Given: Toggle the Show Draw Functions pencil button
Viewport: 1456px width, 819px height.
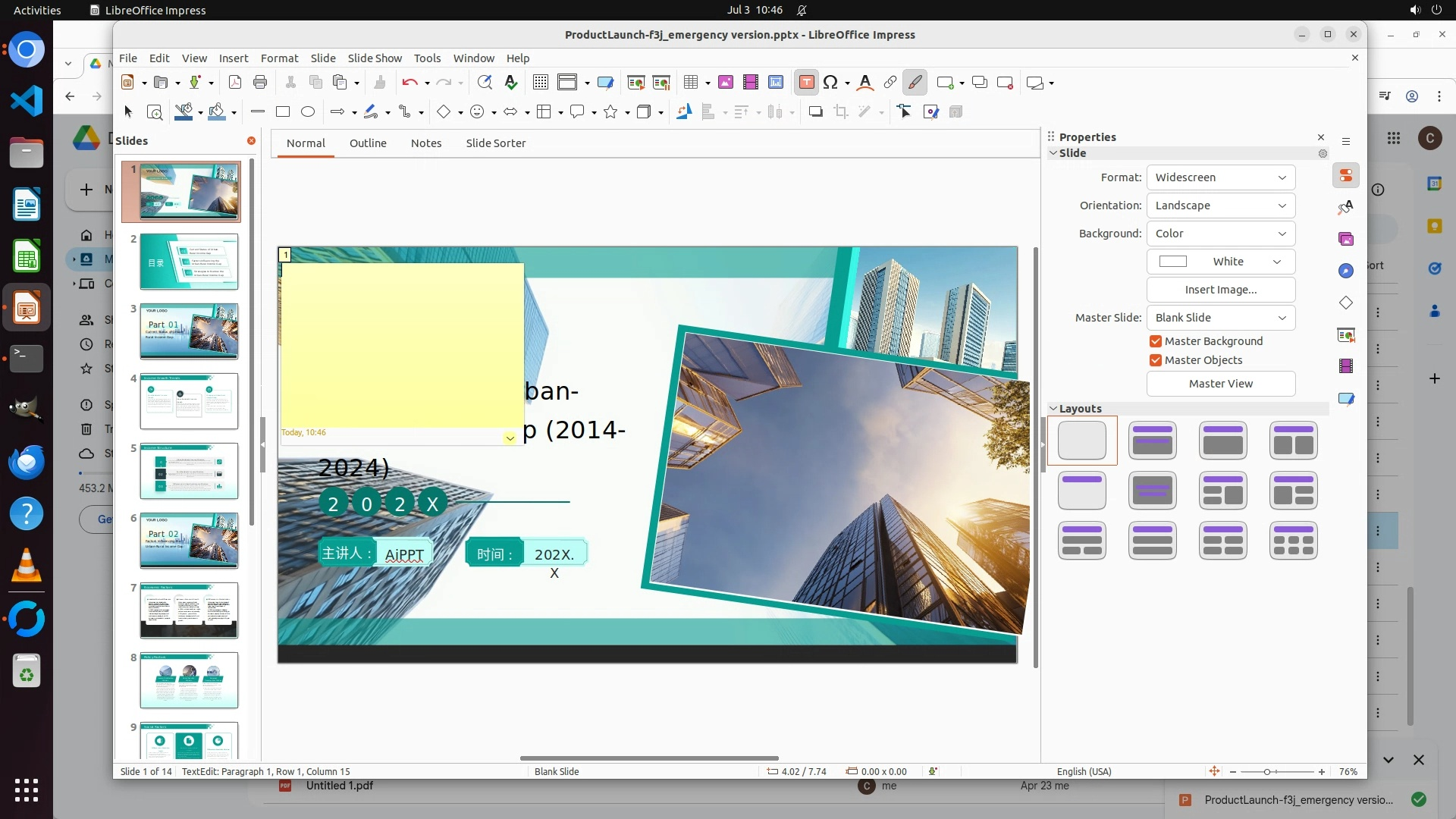Looking at the screenshot, I should point(915,83).
